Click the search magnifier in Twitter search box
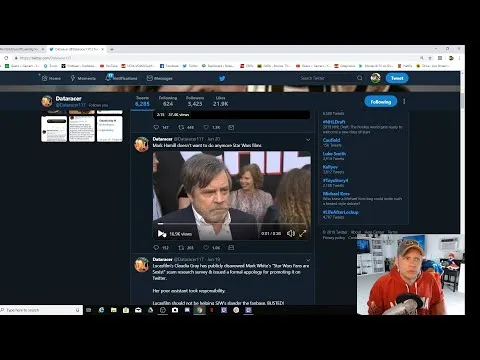This screenshot has width=480, height=360. tap(360, 78)
